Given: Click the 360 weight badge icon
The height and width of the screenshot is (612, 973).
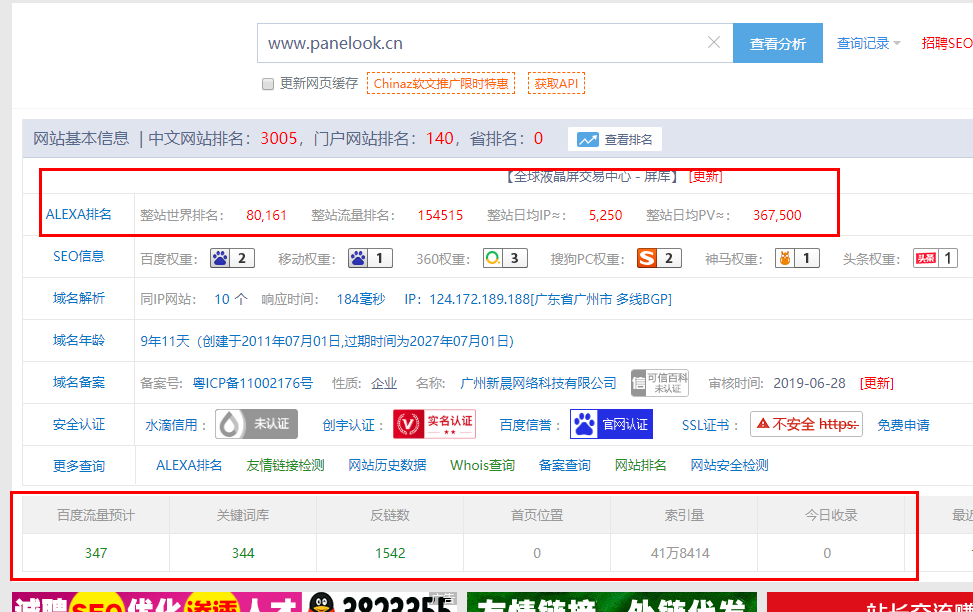Looking at the screenshot, I should point(505,259).
